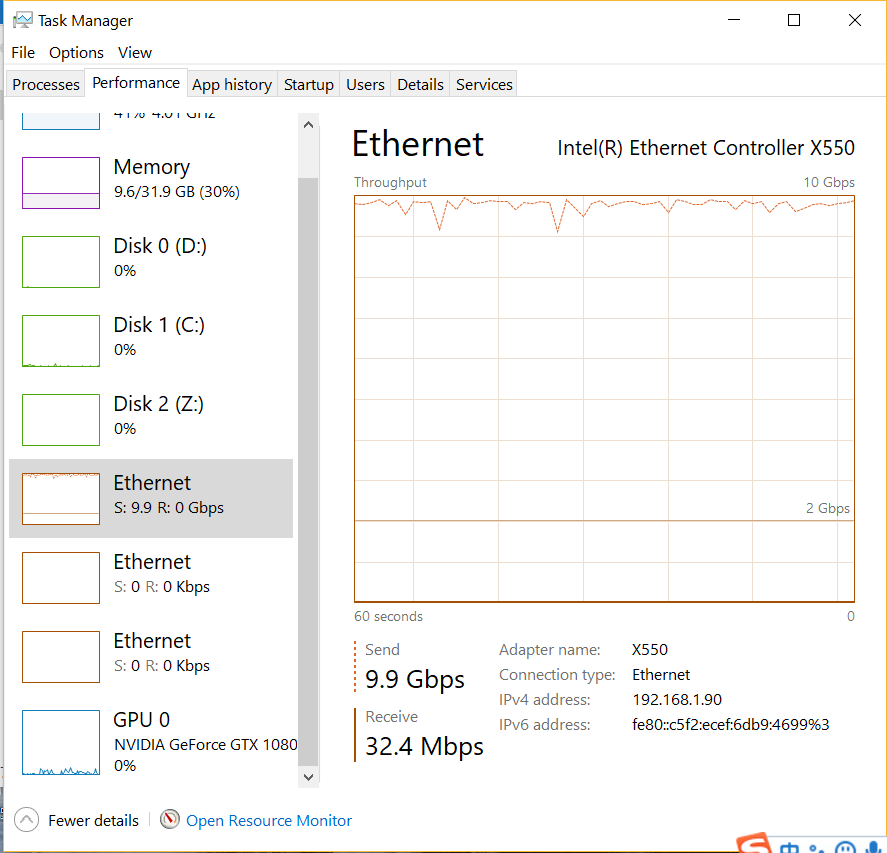Viewport: 887px width, 853px height.
Task: Collapse the view with Fewer details
Action: pyautogui.click(x=76, y=820)
